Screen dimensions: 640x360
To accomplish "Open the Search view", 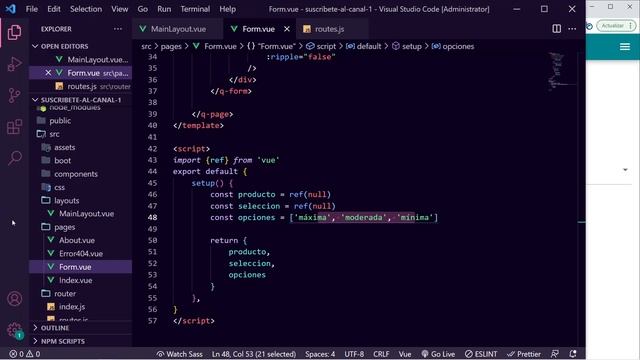I will click(14, 158).
